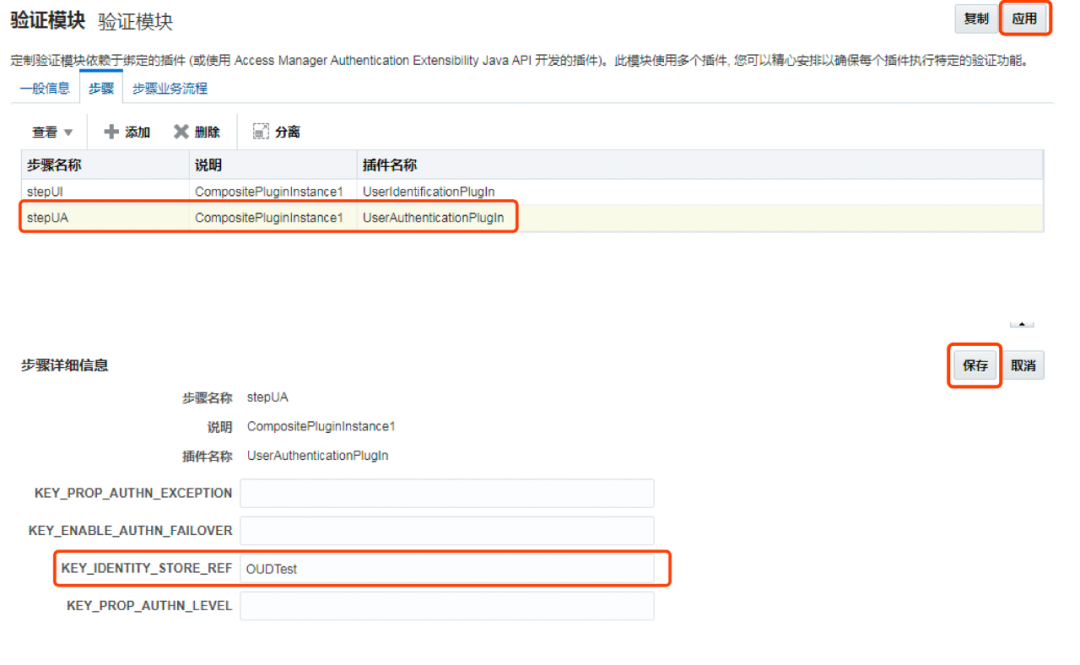Select the 步骤 tab
The height and width of the screenshot is (665, 1080).
pos(101,88)
